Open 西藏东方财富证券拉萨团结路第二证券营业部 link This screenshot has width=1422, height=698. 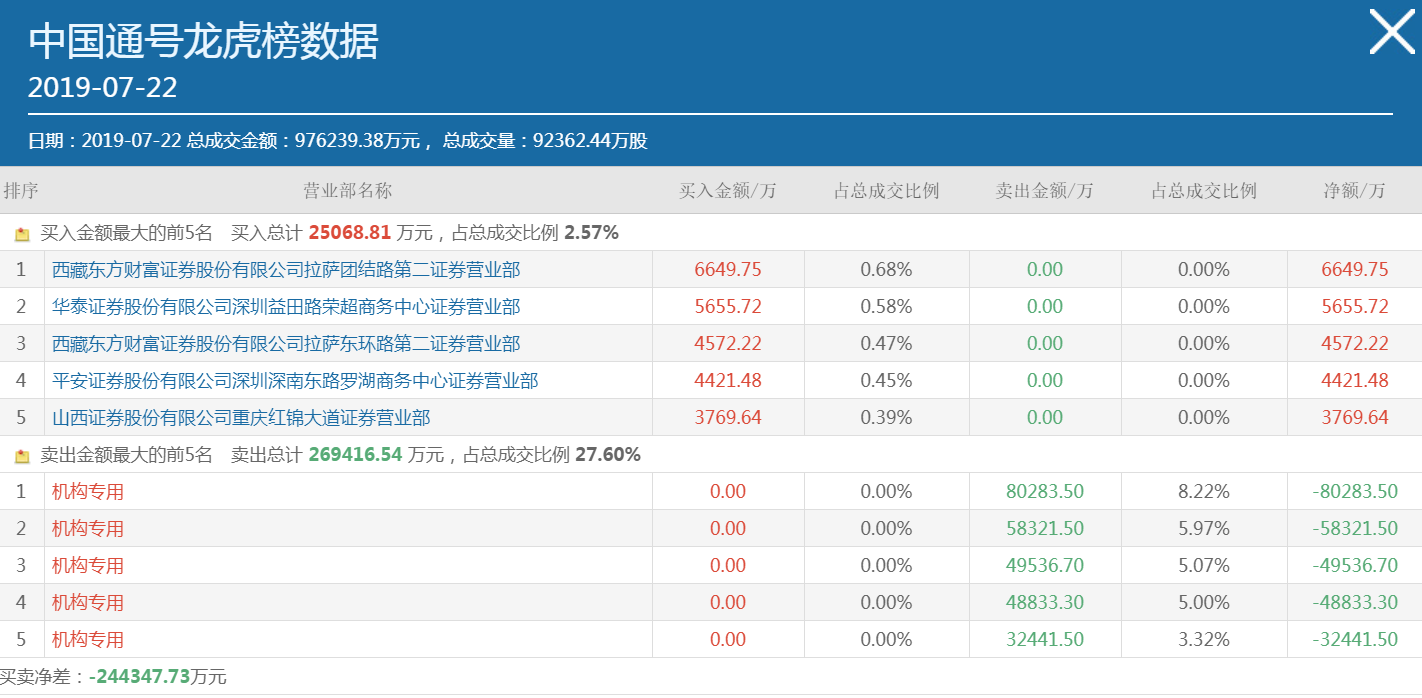tap(286, 270)
